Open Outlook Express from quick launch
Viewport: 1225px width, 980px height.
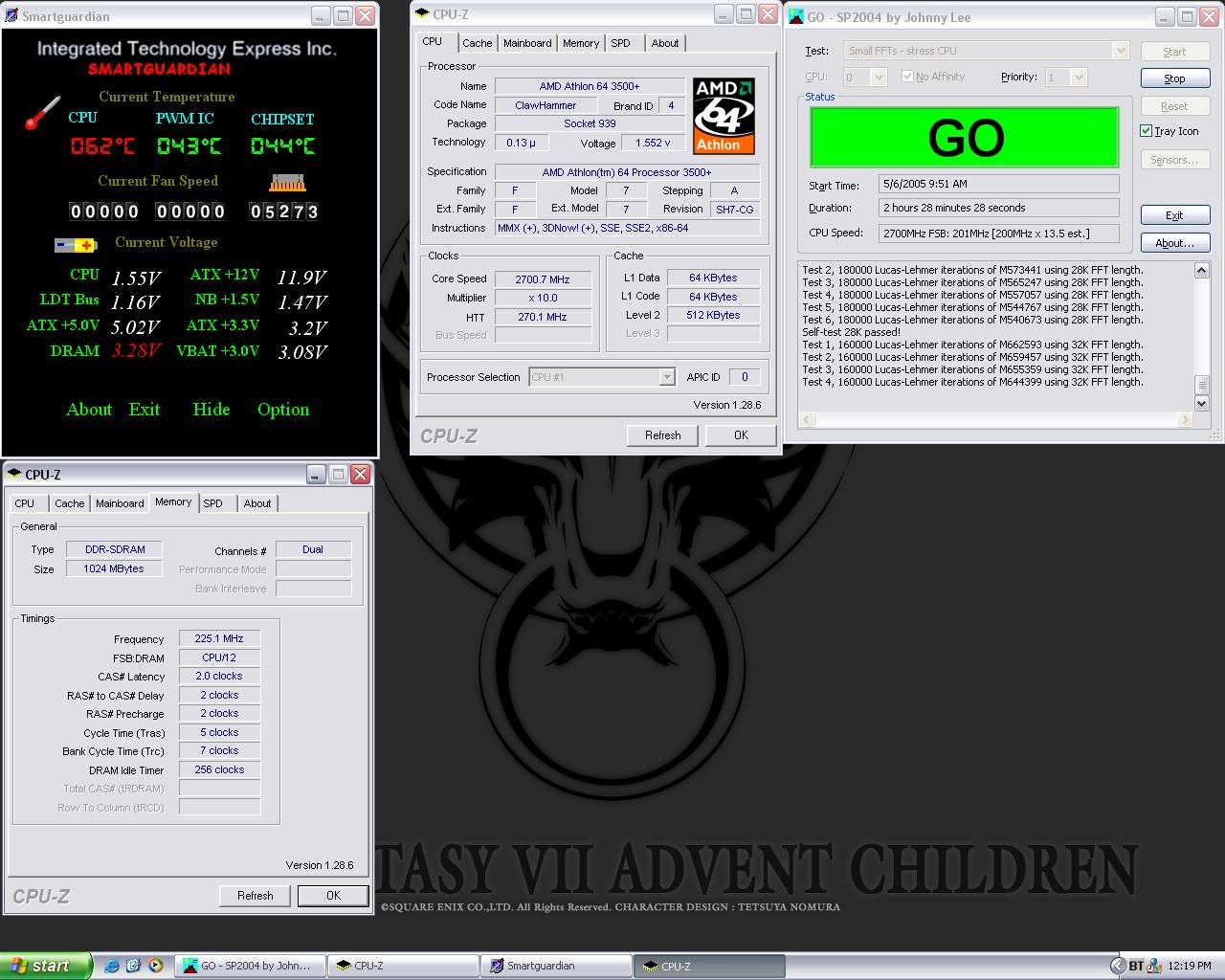click(133, 966)
